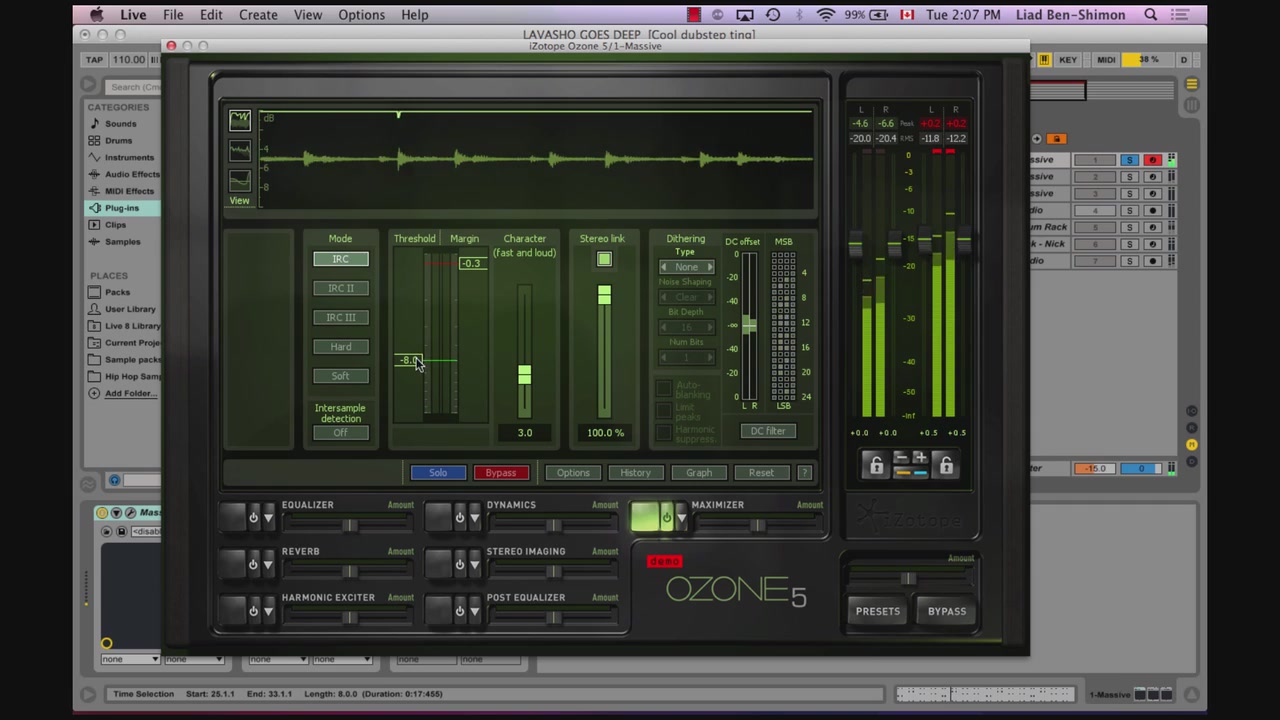Screen dimensions: 1280x720
Task: Open the Options panel
Action: pyautogui.click(x=573, y=473)
